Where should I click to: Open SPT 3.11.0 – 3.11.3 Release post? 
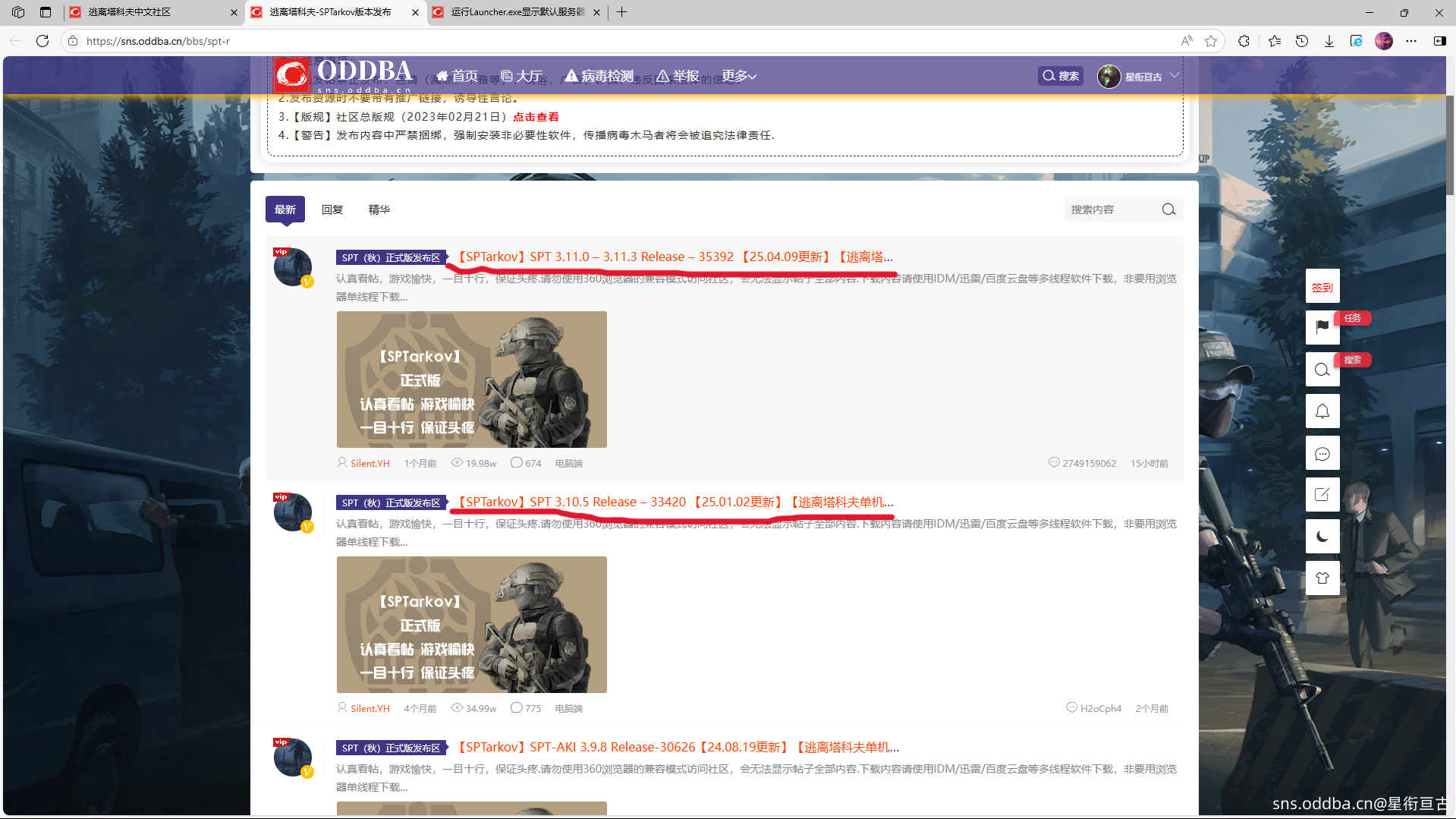(674, 257)
